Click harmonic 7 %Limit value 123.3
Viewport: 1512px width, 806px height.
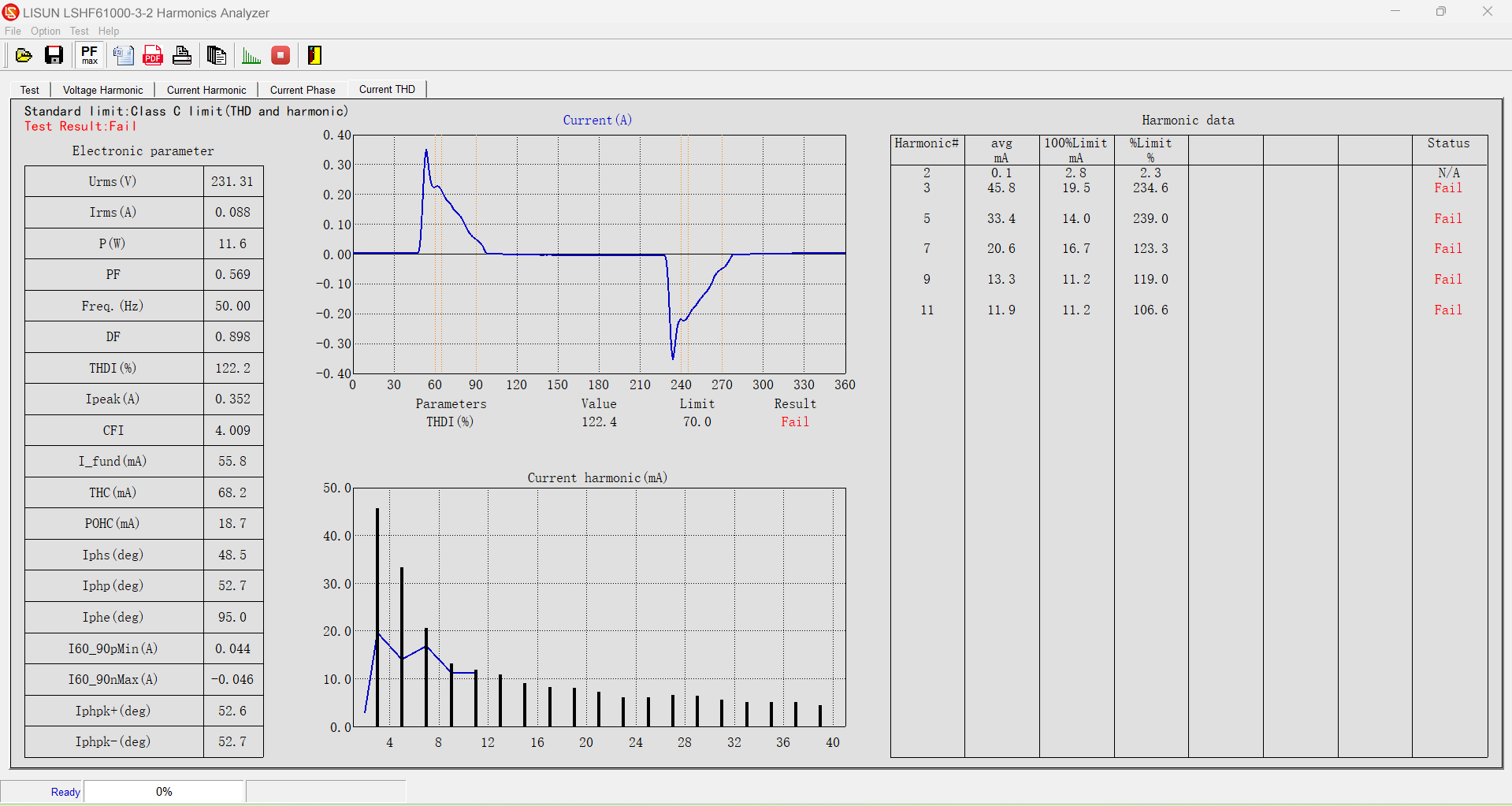click(x=1150, y=249)
